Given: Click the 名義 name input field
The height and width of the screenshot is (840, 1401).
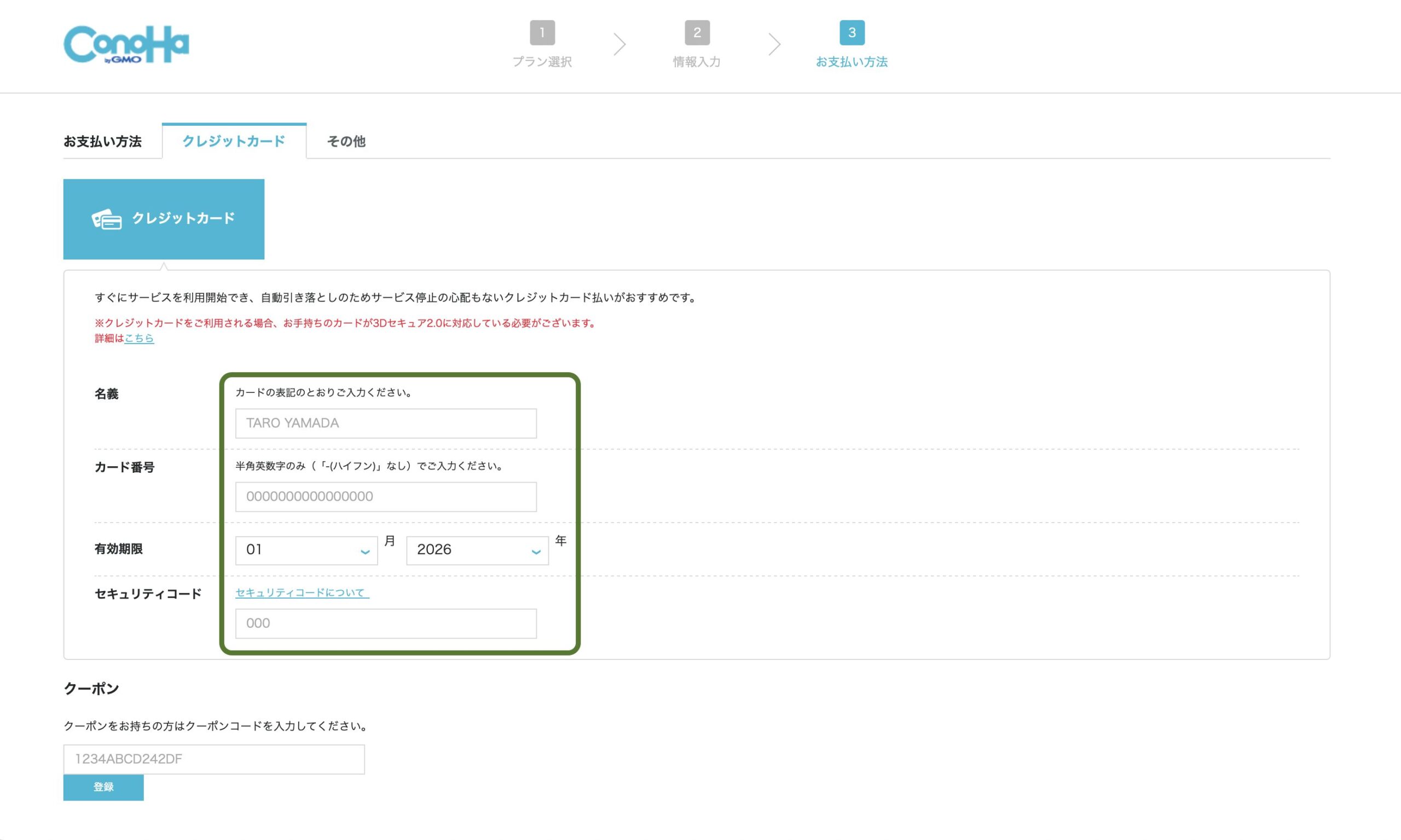Looking at the screenshot, I should point(385,423).
